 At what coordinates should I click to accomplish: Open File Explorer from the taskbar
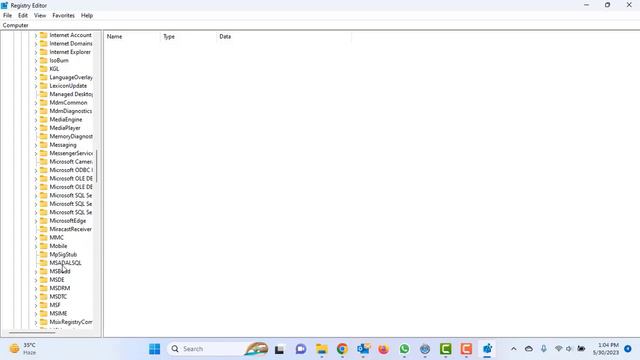point(322,349)
